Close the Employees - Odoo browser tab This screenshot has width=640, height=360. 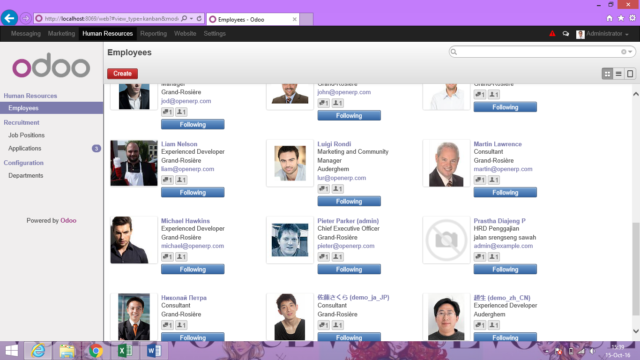coord(294,19)
